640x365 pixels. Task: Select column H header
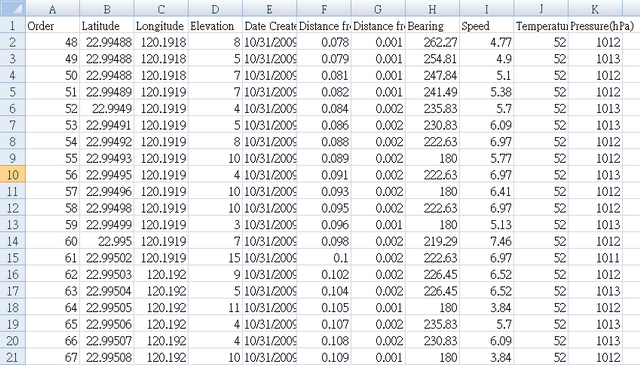pyautogui.click(x=433, y=8)
